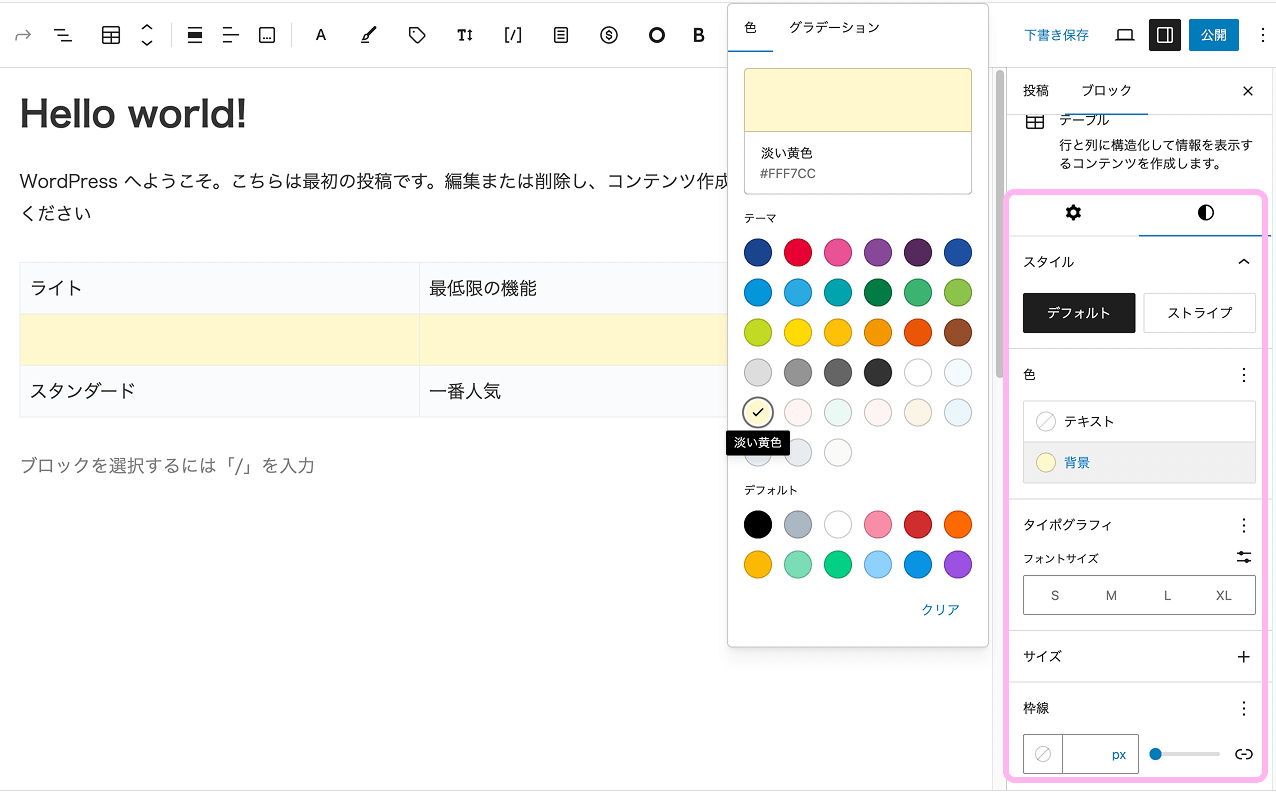This screenshot has width=1276, height=799.
Task: Switch to the ブロック sidebar tab
Action: coord(1107,91)
